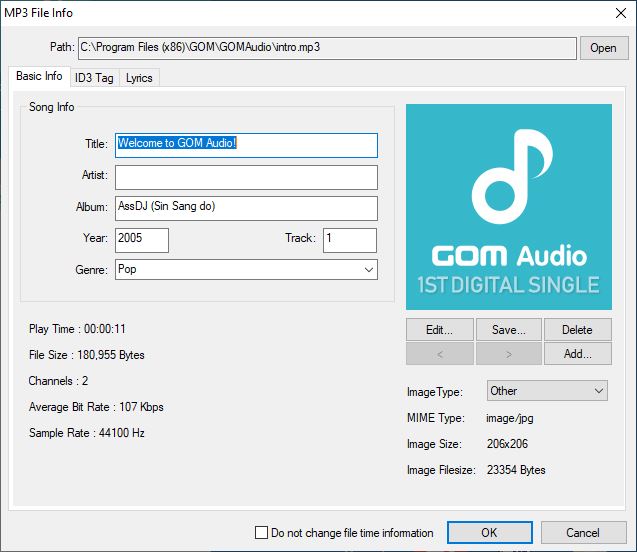Switch to the Basic Info tab

pyautogui.click(x=39, y=76)
